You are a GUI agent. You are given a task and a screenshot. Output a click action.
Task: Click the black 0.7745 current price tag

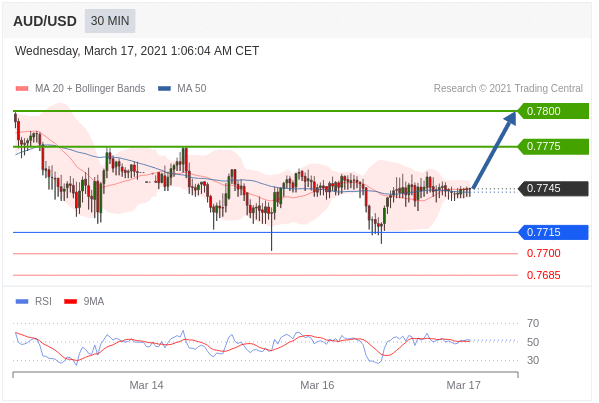point(553,188)
